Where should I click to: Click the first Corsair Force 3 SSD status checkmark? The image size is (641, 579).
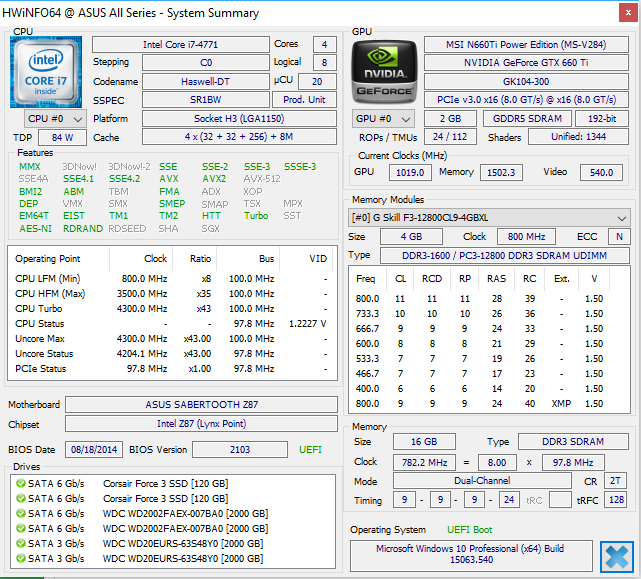[20, 483]
